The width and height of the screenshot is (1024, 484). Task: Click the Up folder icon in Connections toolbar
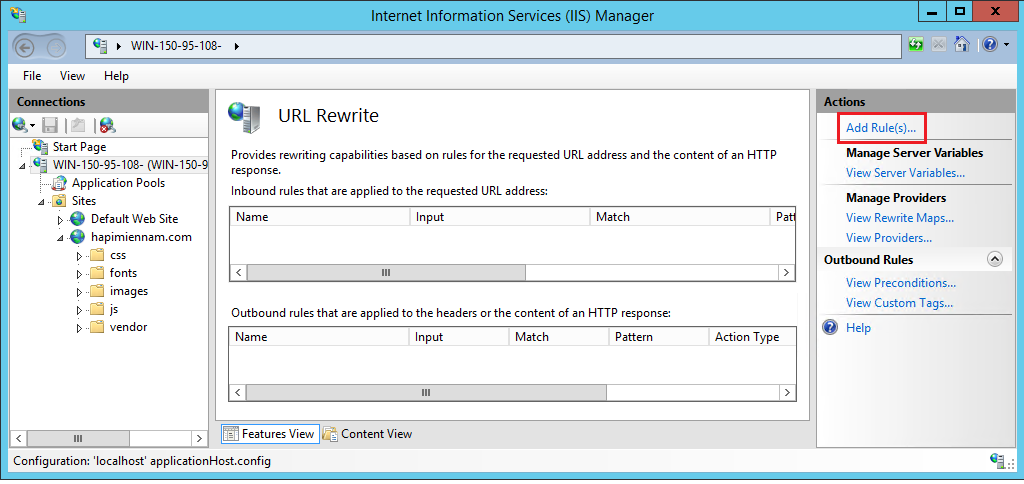[78, 125]
